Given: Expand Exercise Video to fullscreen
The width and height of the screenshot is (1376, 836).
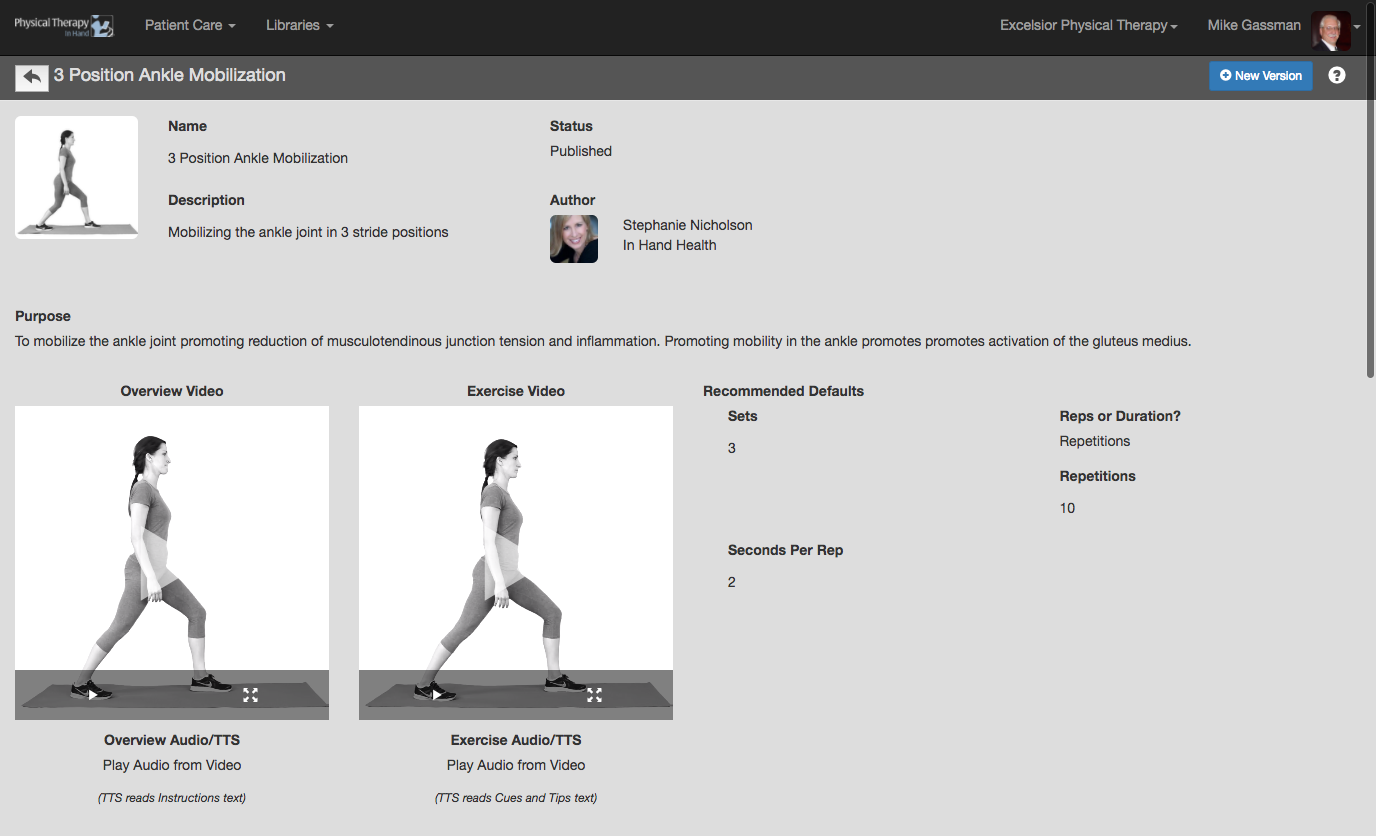Looking at the screenshot, I should pos(594,695).
